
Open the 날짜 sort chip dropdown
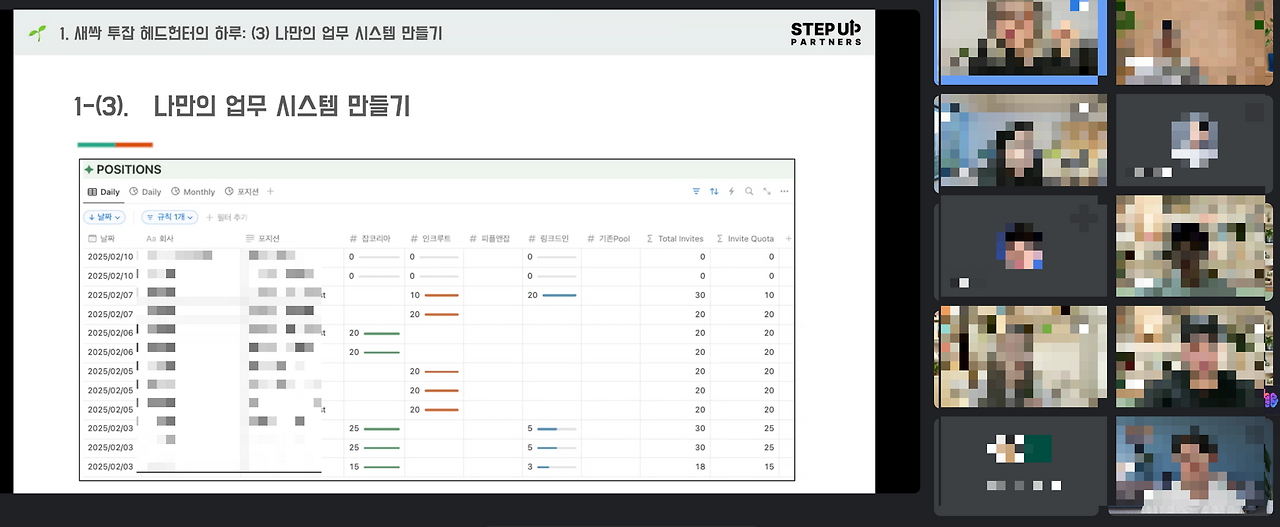(105, 217)
